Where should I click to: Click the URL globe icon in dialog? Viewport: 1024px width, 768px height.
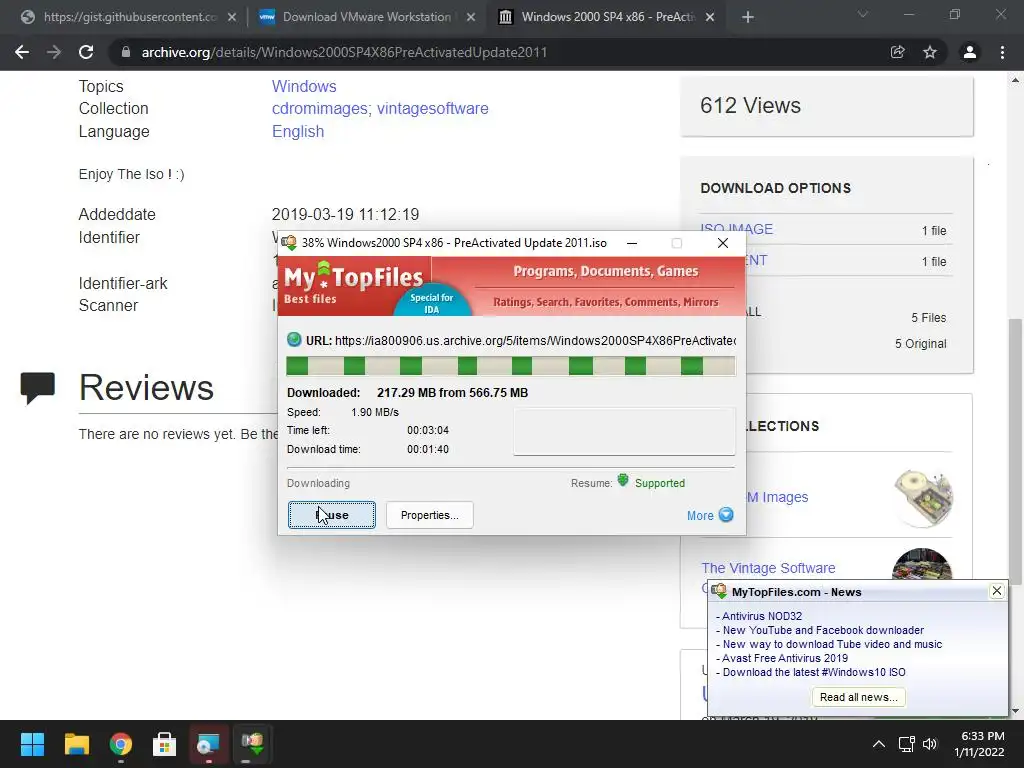click(294, 340)
